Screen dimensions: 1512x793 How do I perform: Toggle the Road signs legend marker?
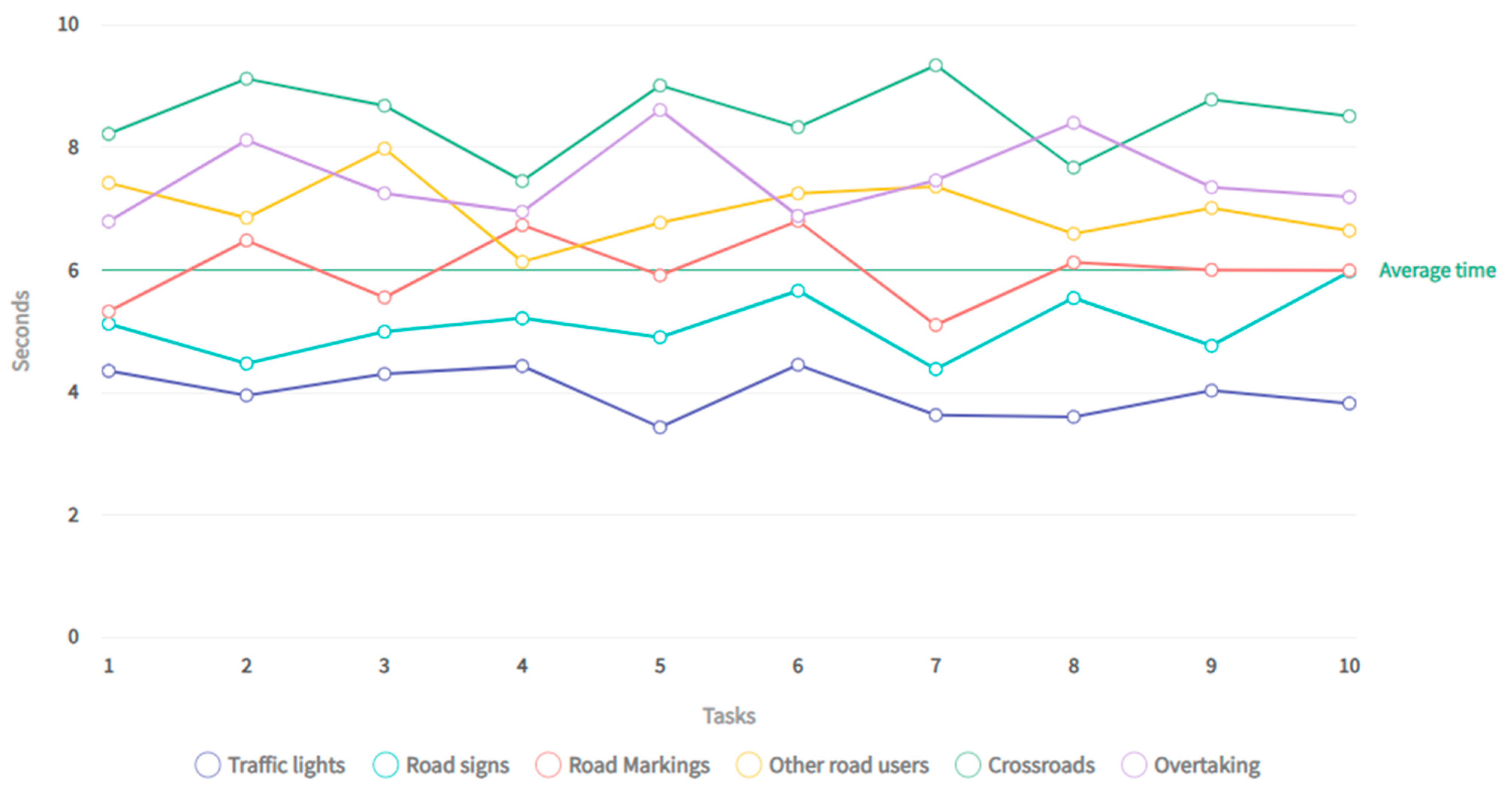point(386,766)
